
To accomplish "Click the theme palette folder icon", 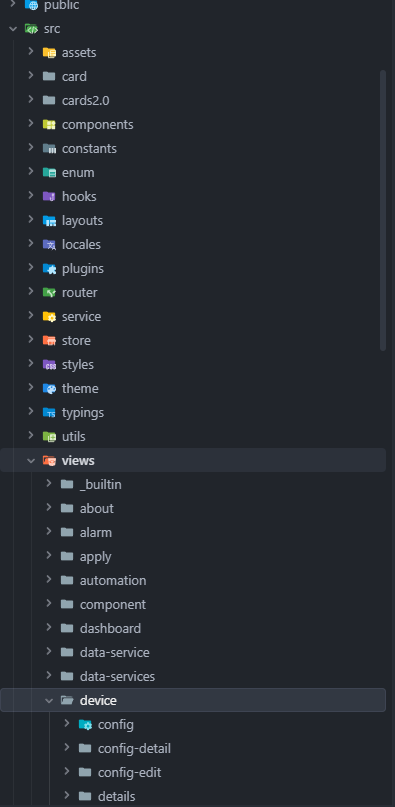I will coord(49,389).
